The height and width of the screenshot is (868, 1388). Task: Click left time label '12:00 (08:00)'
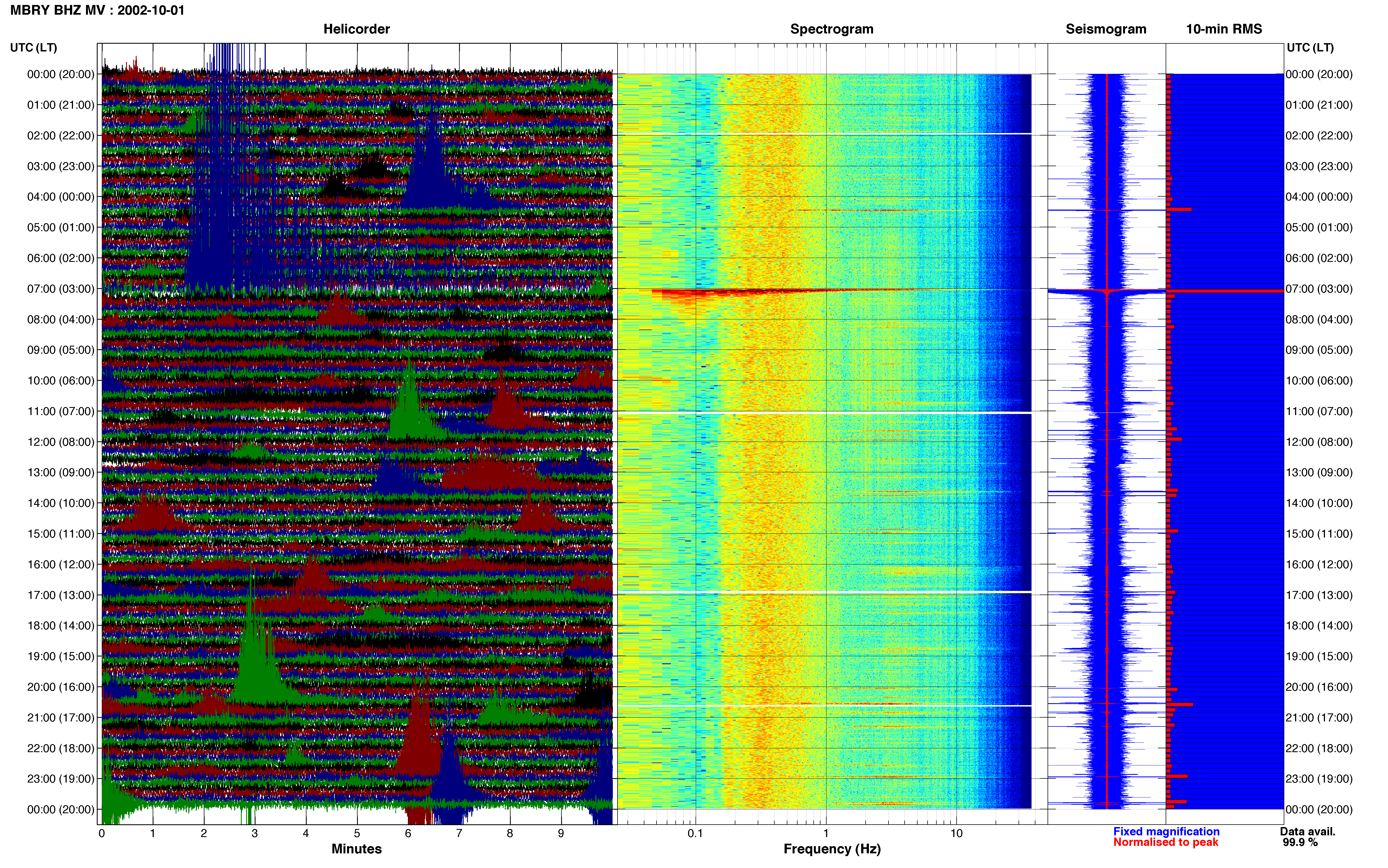(x=61, y=442)
